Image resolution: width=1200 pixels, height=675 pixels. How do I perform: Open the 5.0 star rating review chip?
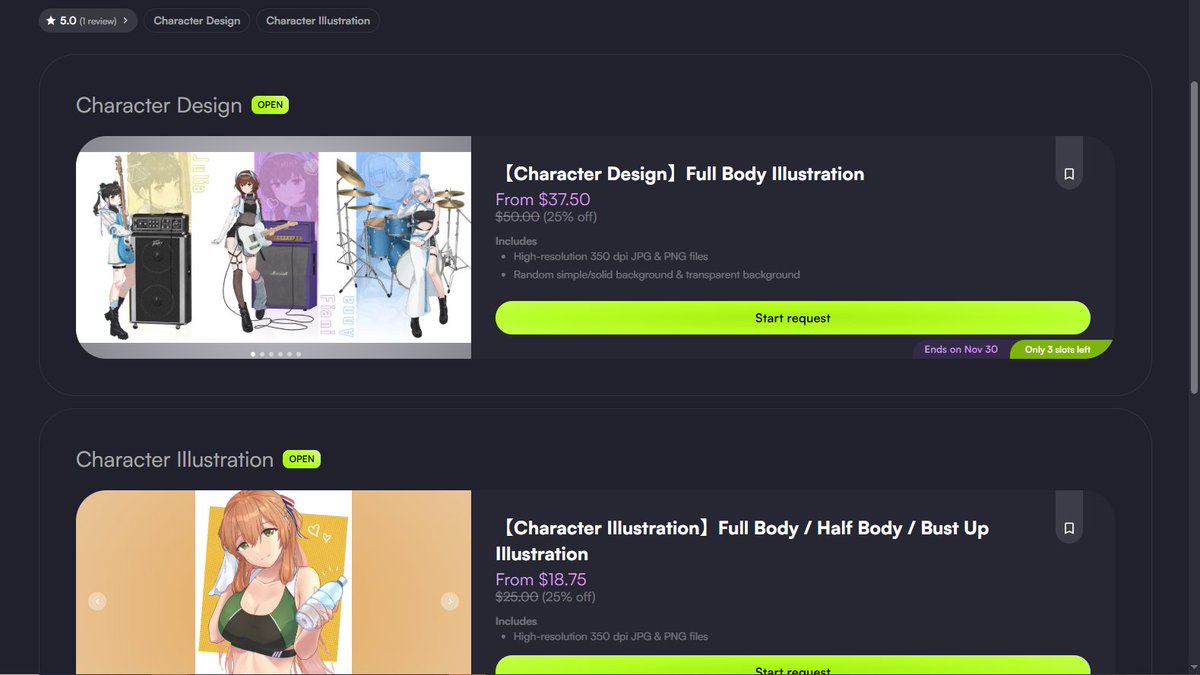[x=88, y=20]
